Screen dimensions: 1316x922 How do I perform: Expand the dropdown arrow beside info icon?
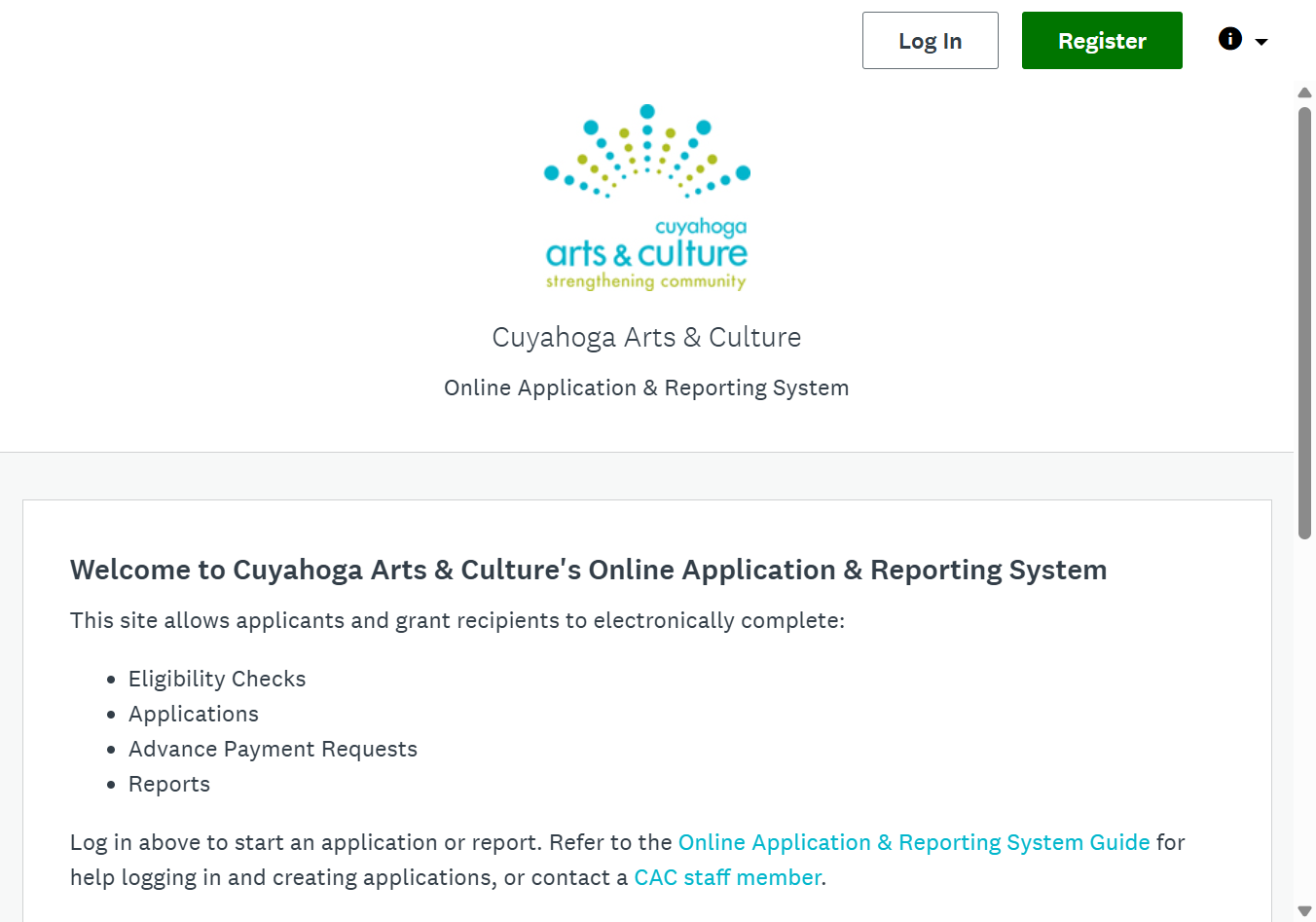(1261, 42)
